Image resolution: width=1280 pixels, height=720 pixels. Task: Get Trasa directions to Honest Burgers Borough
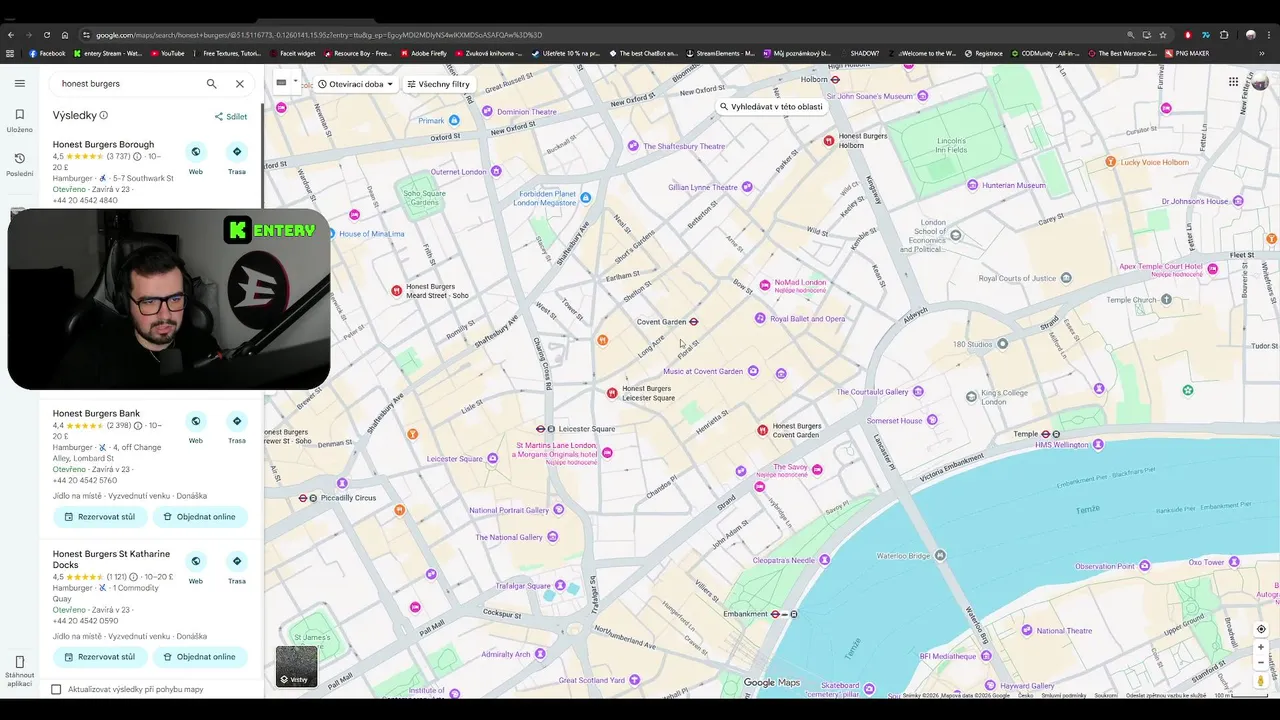tap(237, 158)
